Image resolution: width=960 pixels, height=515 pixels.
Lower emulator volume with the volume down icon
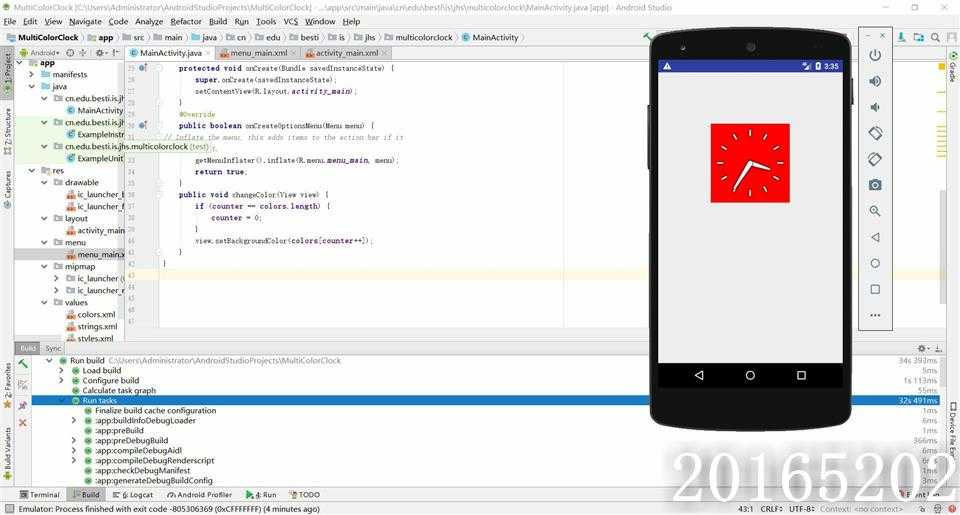coord(875,107)
